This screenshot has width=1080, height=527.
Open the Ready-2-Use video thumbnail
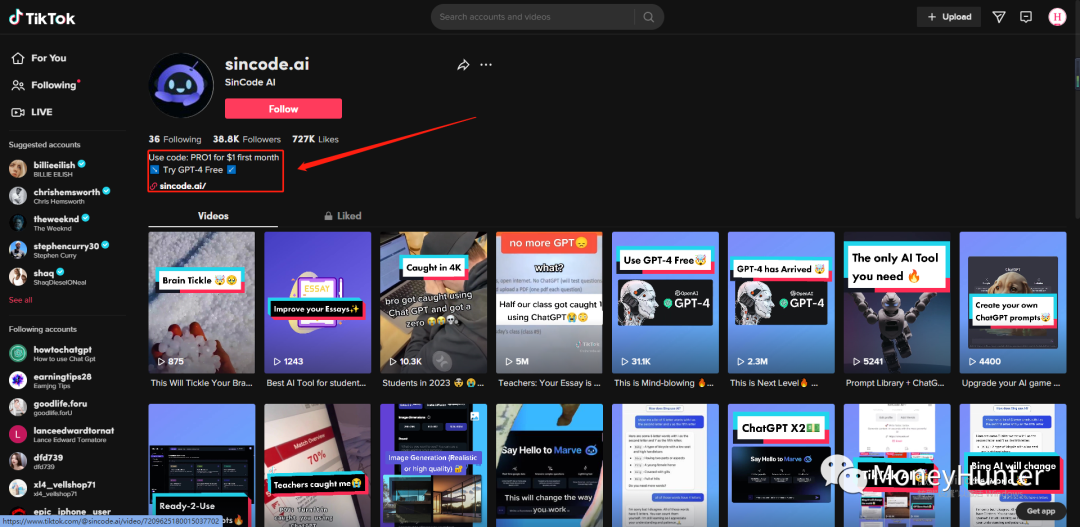point(201,465)
